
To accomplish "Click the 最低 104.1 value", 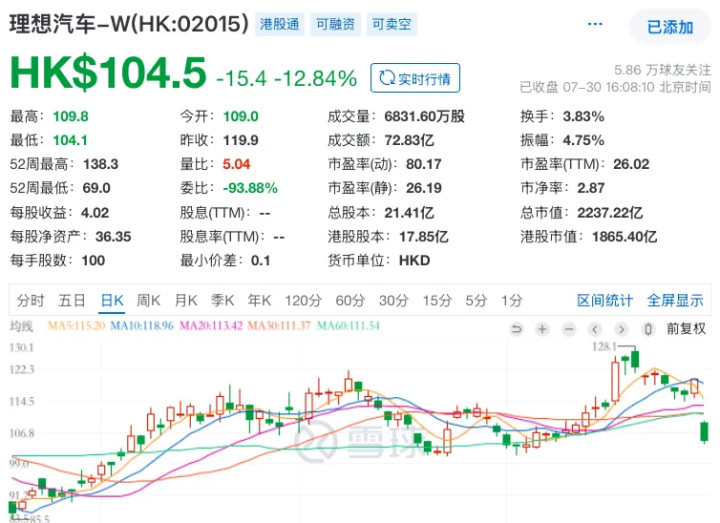I will [x=70, y=140].
